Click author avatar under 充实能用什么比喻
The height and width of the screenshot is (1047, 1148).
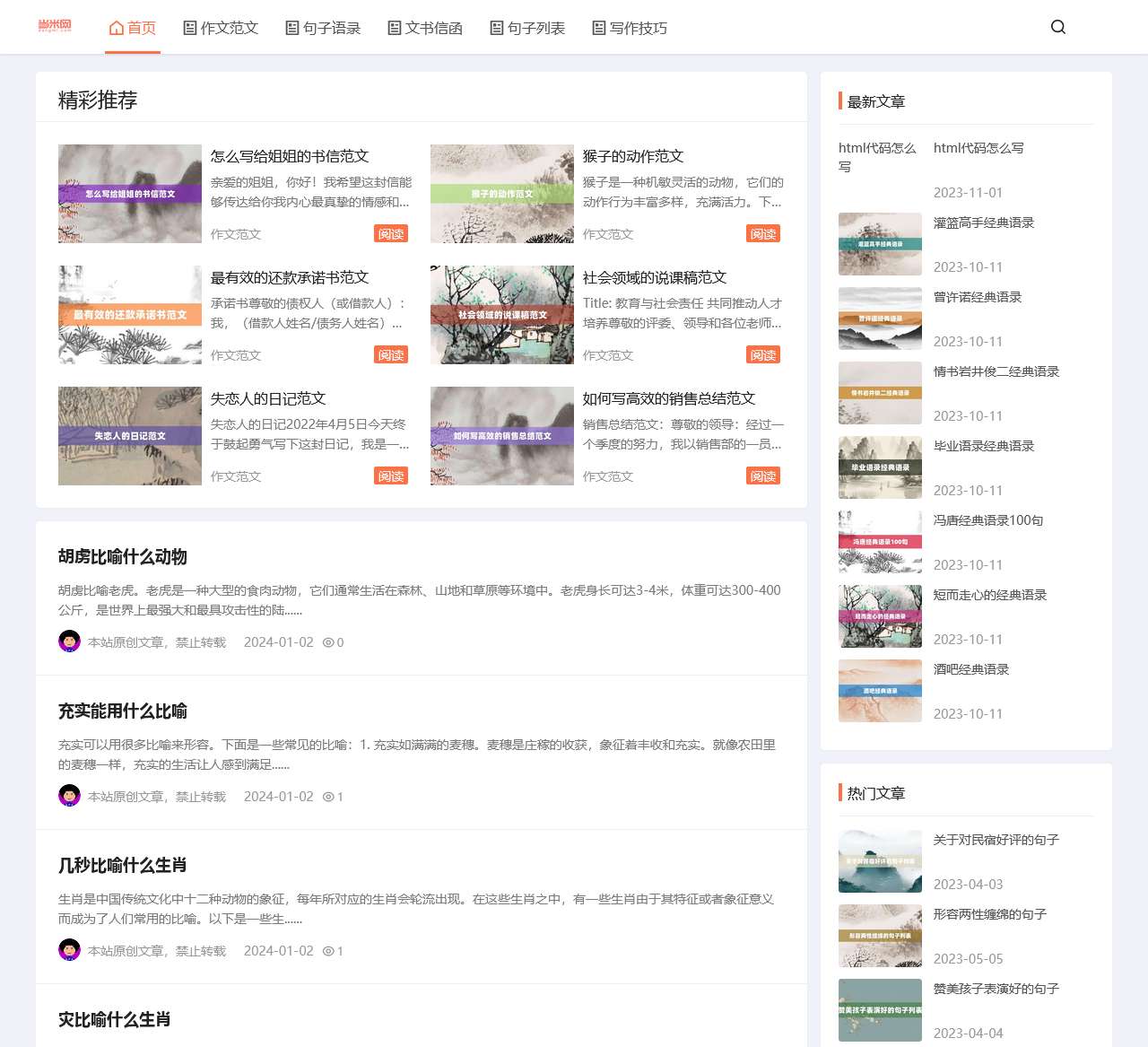(69, 796)
